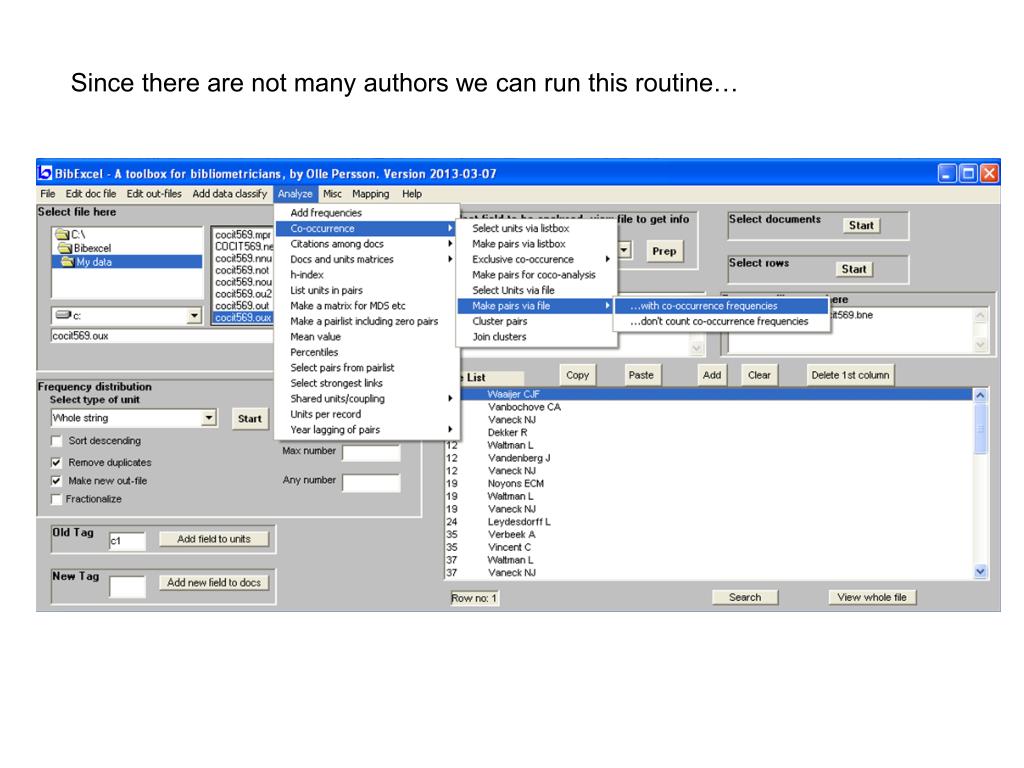Select the Co-occurrence menu entry
Viewport: 1024px width, 768px height.
[x=366, y=229]
